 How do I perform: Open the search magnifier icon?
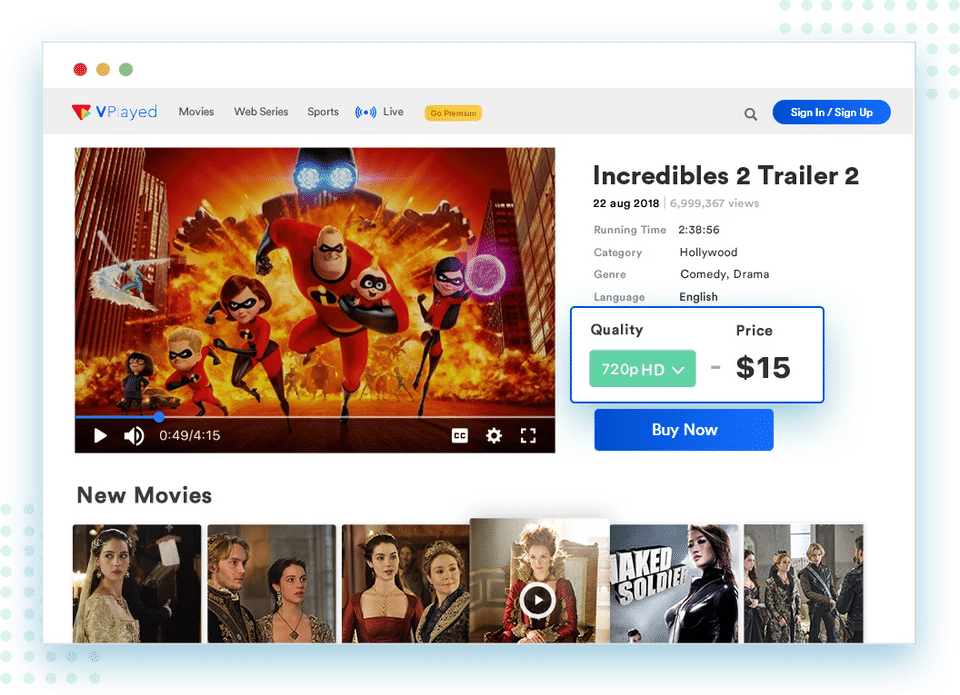click(x=751, y=114)
